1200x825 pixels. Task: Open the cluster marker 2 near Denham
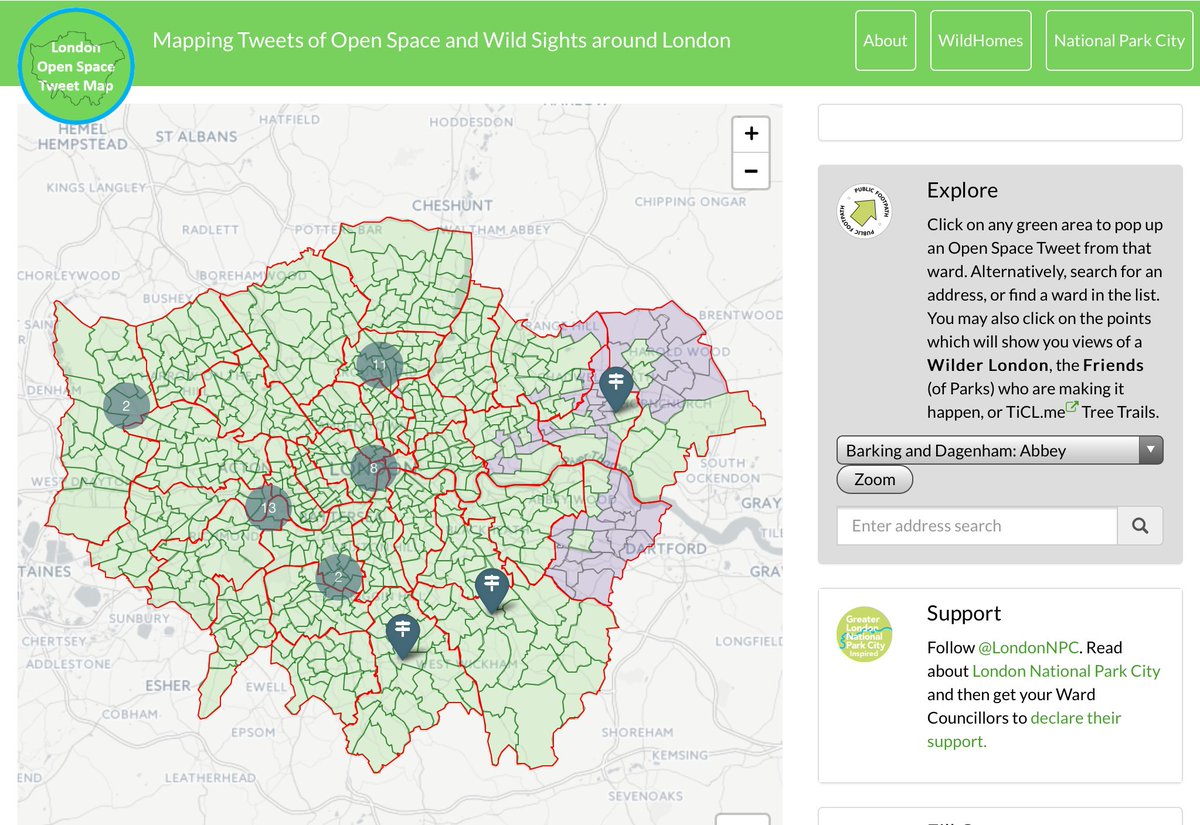[x=126, y=405]
